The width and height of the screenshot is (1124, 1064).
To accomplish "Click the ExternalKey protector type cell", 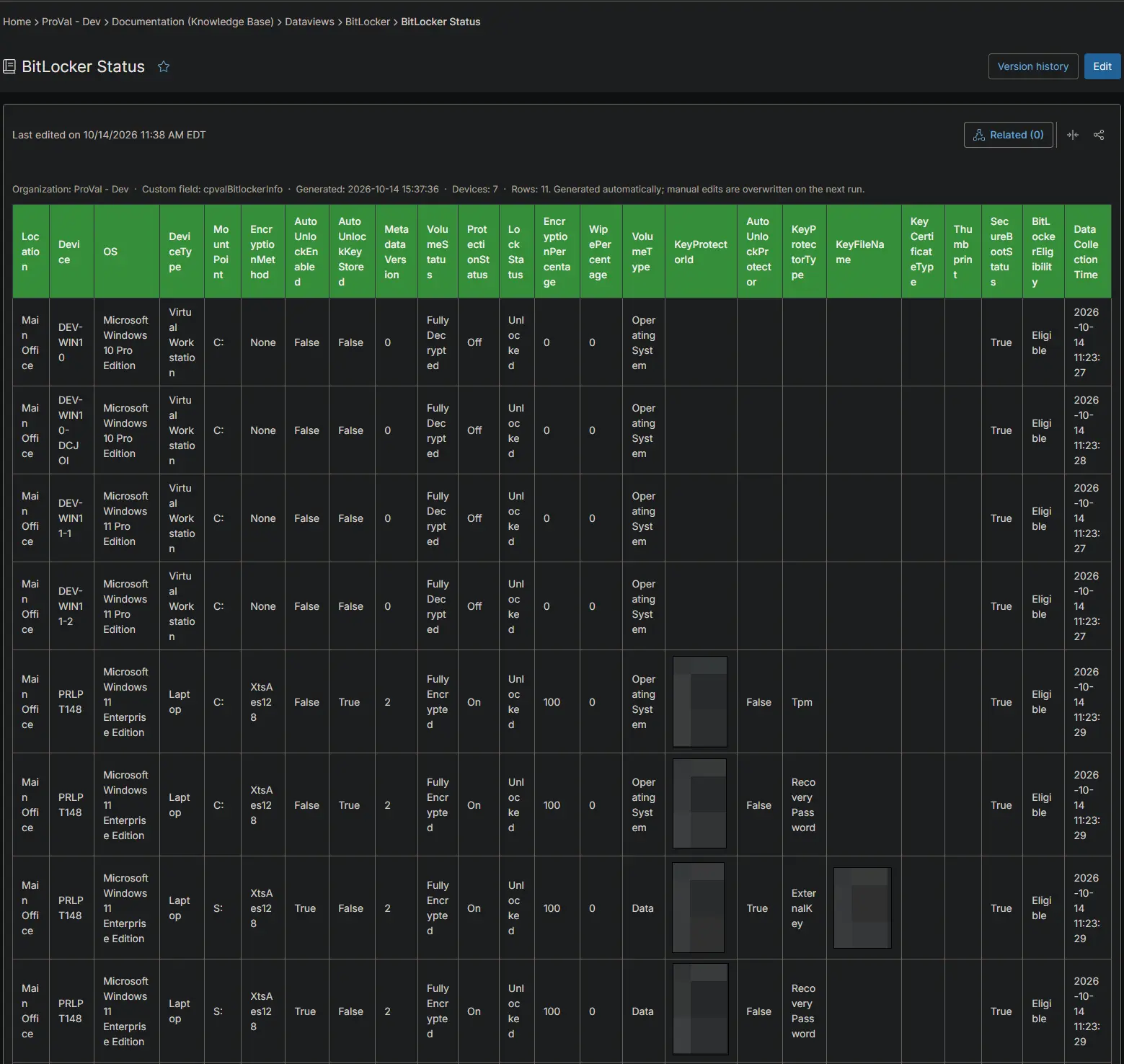I will (x=805, y=908).
